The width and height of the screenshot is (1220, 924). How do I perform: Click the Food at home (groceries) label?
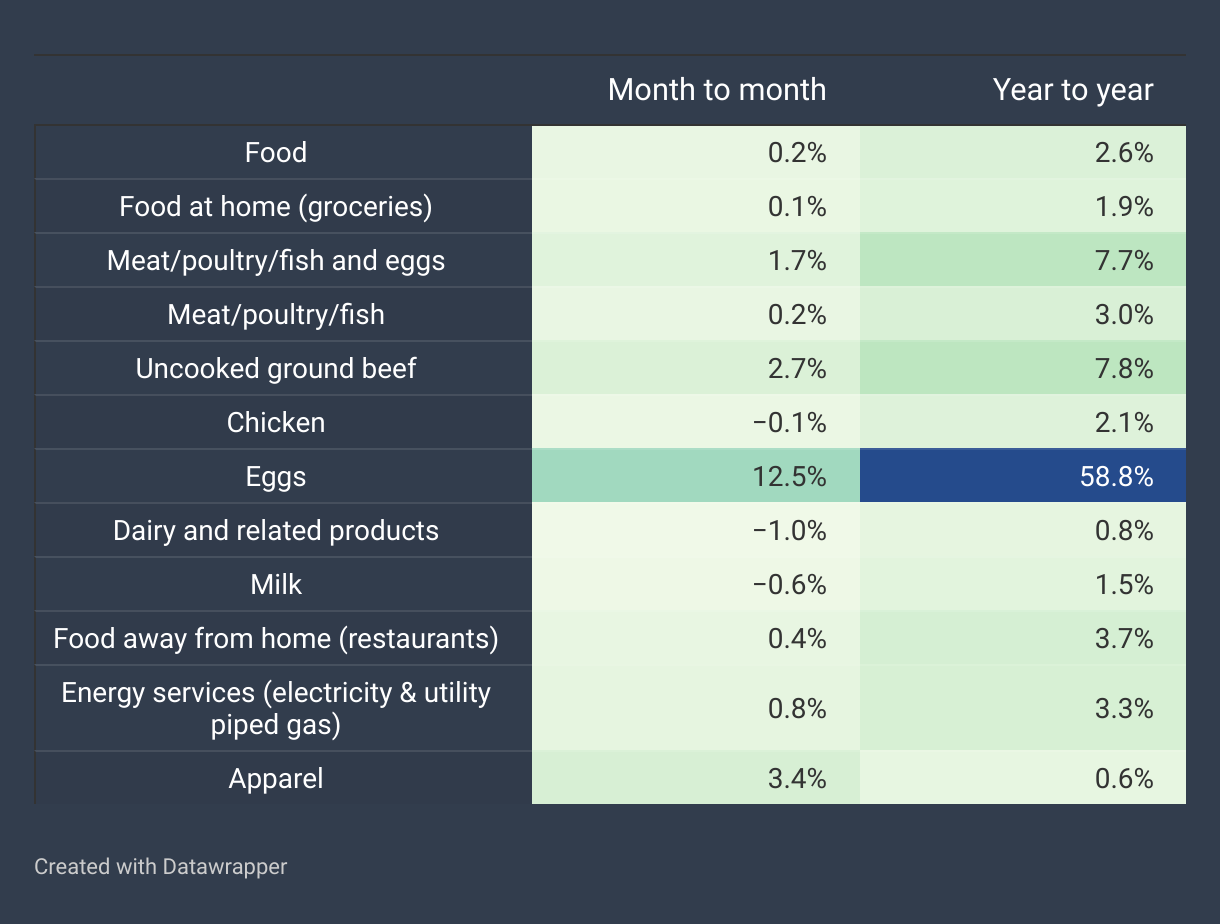pos(276,207)
